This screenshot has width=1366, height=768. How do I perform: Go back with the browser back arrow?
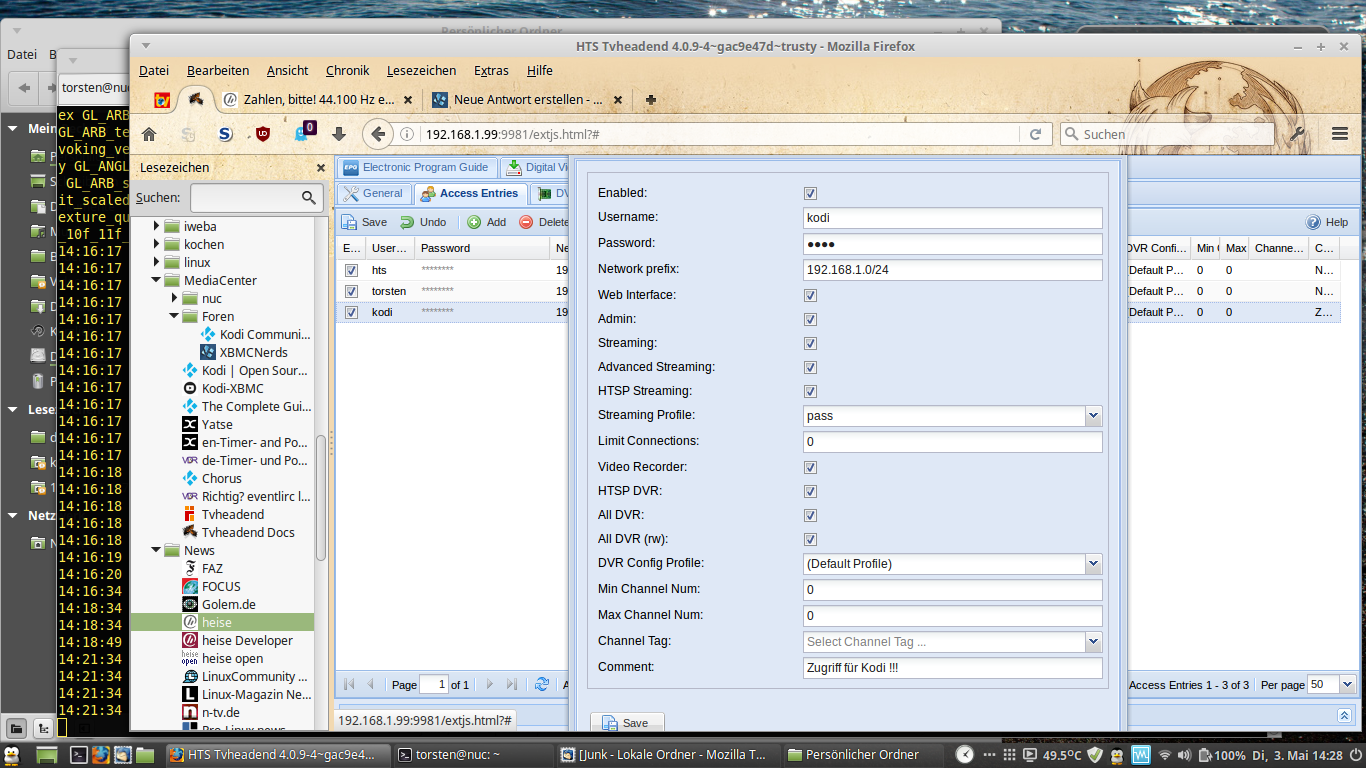[377, 134]
